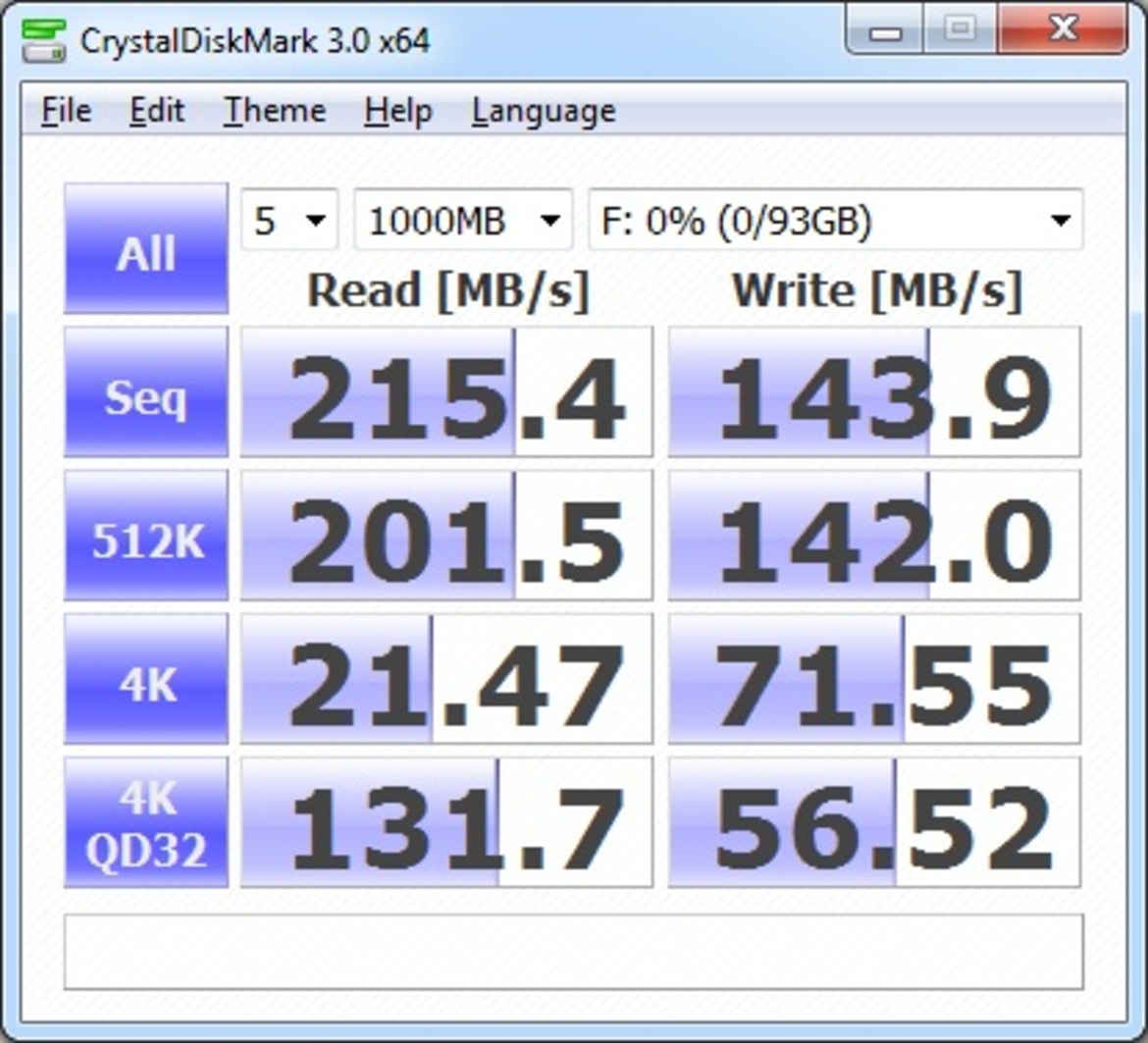Click the CrystalDiskMark app icon in title bar
The image size is (1148, 1043).
click(44, 40)
